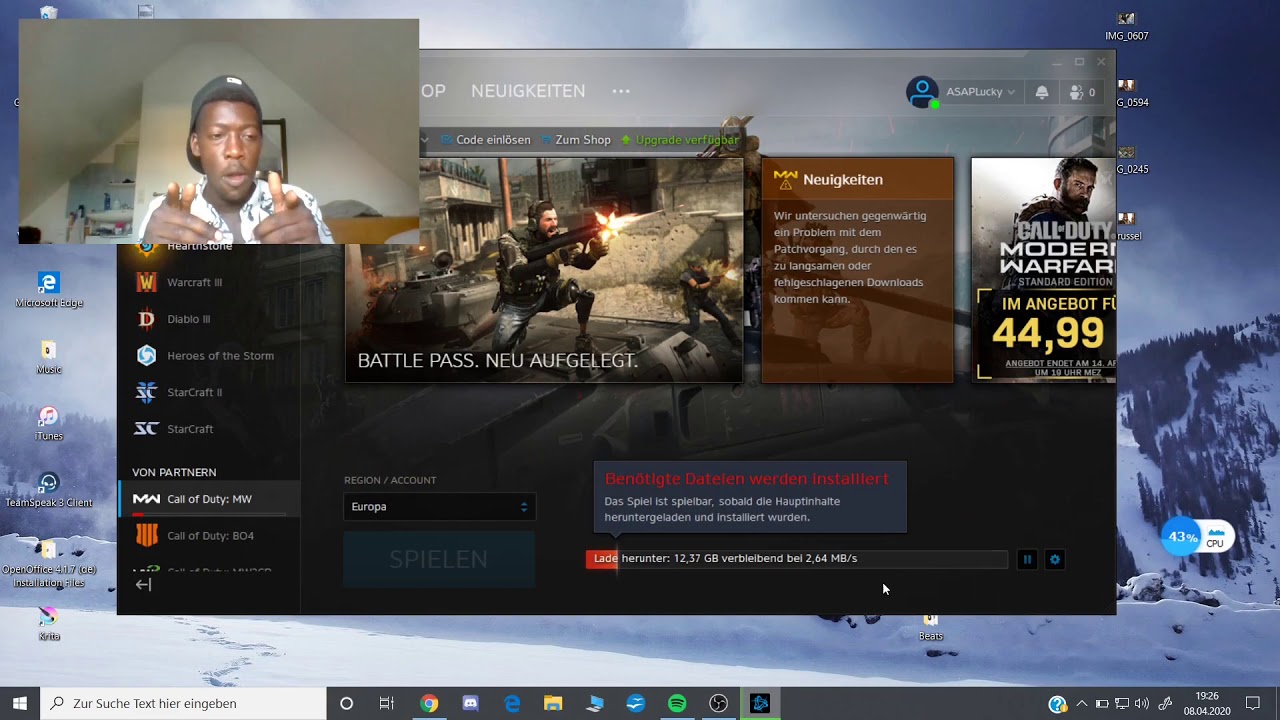Viewport: 1280px width, 720px height.
Task: Open Microsoft Edge desktop shortcut
Action: click(x=48, y=290)
